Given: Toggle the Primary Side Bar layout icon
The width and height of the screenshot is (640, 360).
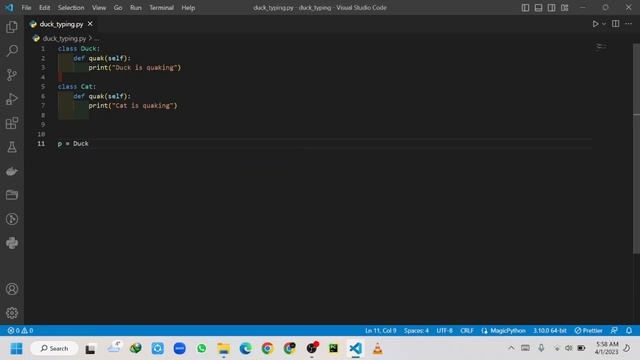Looking at the screenshot, I should 525,8.
